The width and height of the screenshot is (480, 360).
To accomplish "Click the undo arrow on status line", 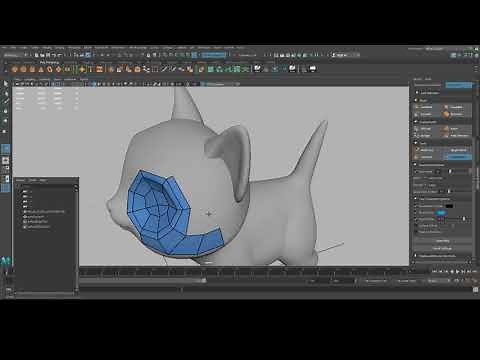I will click(54, 55).
